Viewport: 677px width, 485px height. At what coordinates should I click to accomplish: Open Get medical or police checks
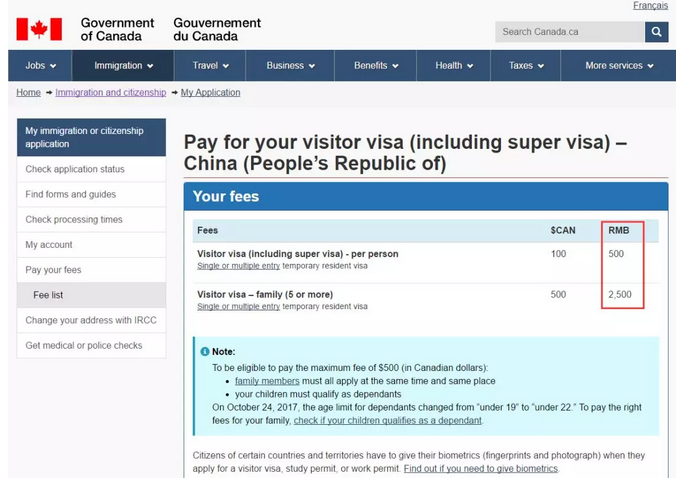(x=84, y=346)
